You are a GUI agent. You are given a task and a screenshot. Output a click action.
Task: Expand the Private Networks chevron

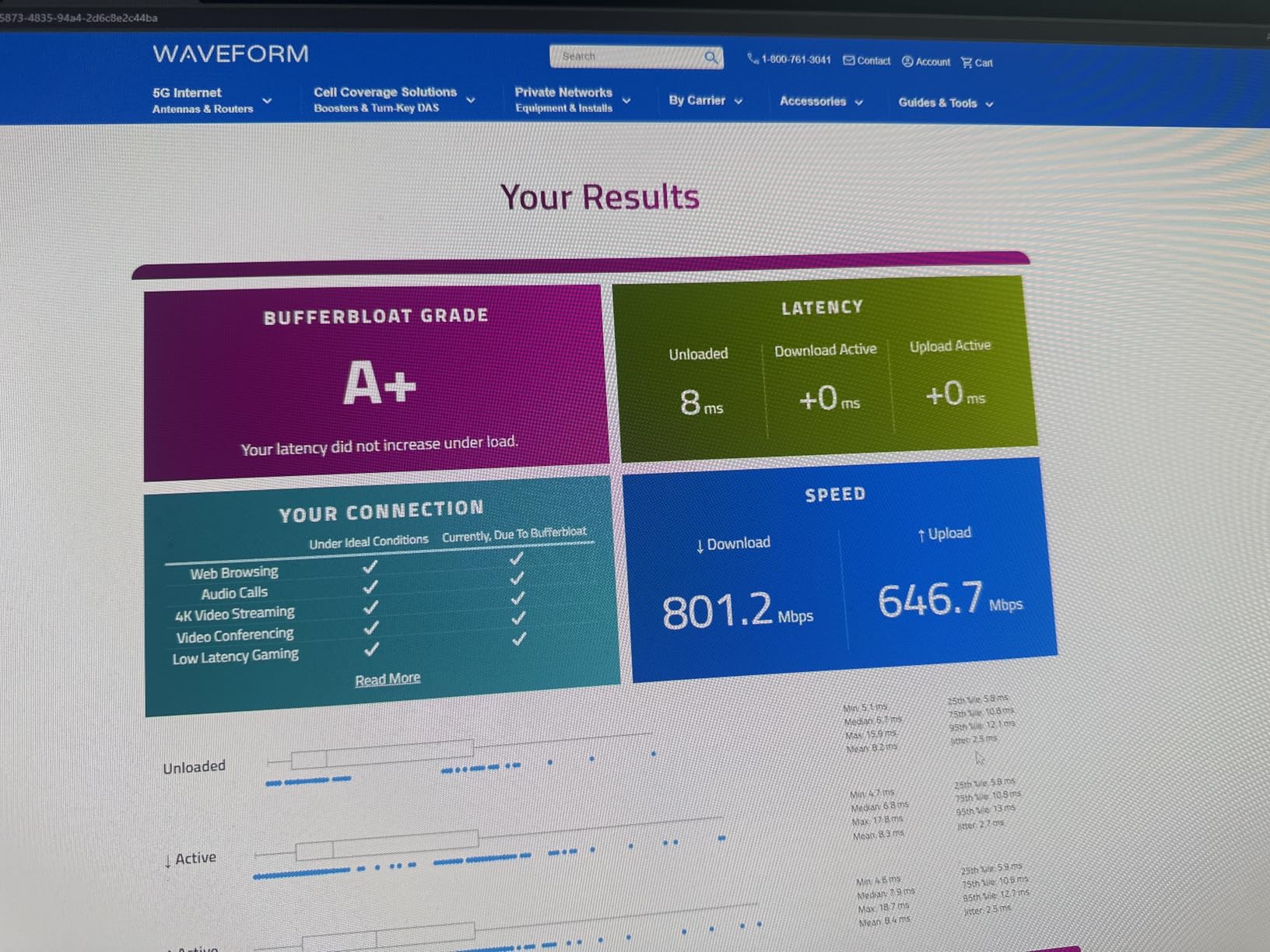click(626, 101)
